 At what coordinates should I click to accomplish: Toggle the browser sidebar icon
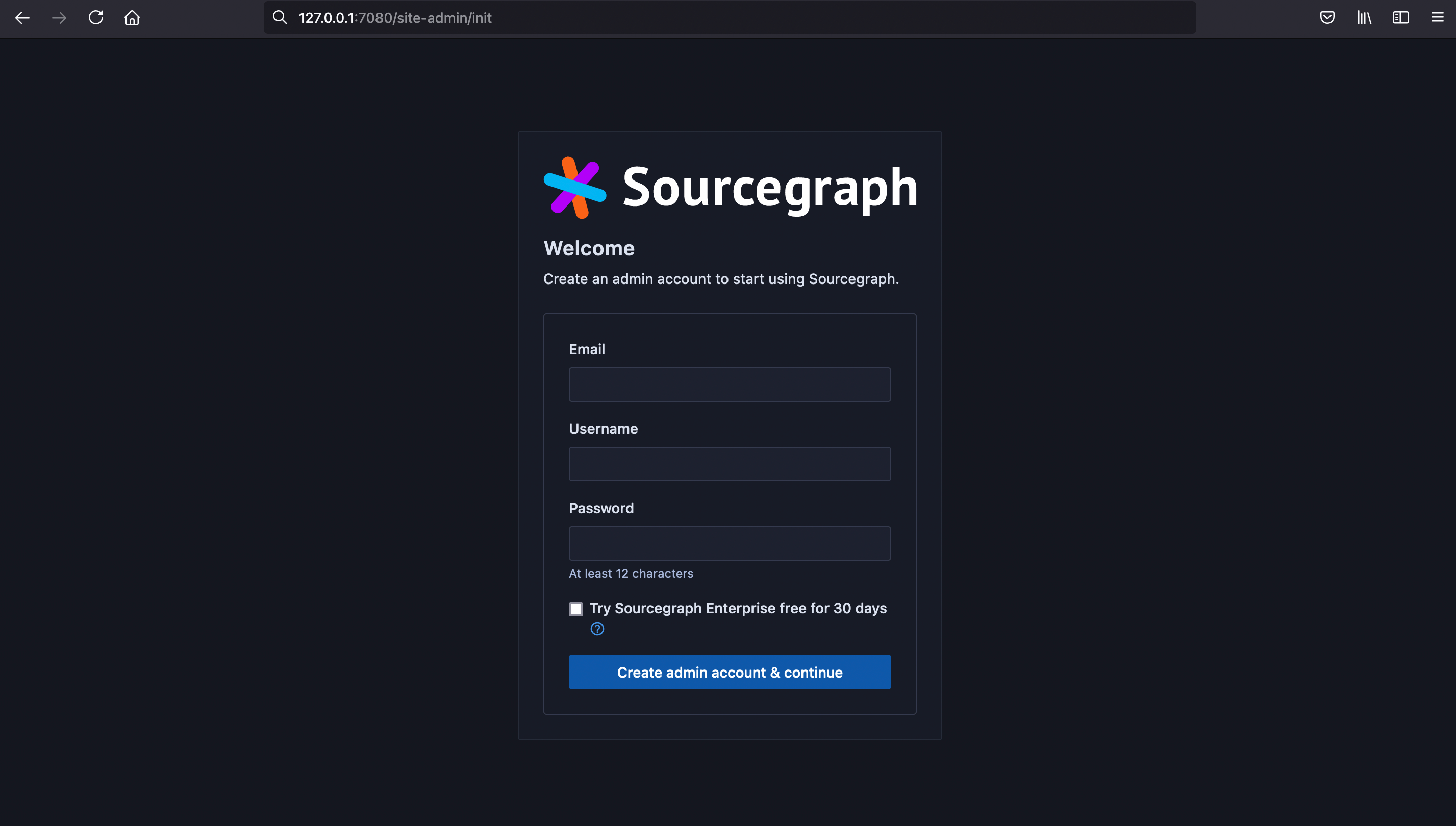click(x=1401, y=17)
